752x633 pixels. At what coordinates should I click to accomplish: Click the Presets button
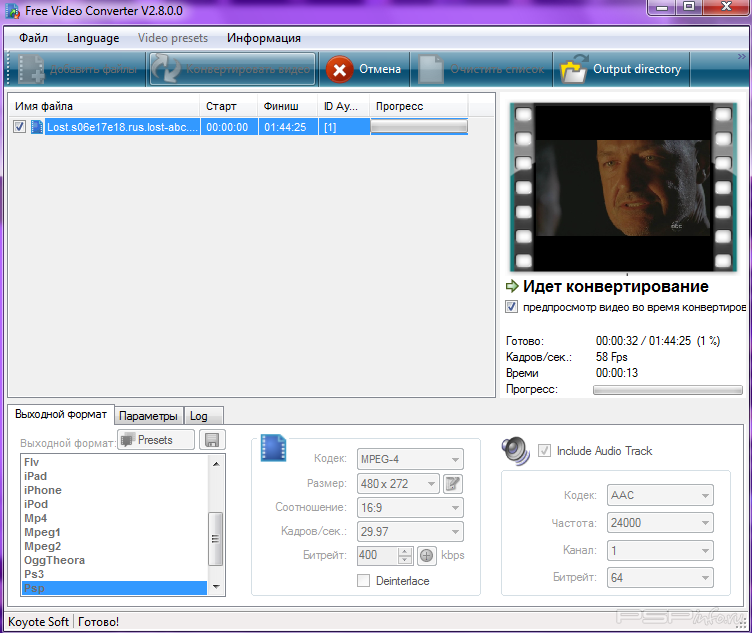[155, 440]
